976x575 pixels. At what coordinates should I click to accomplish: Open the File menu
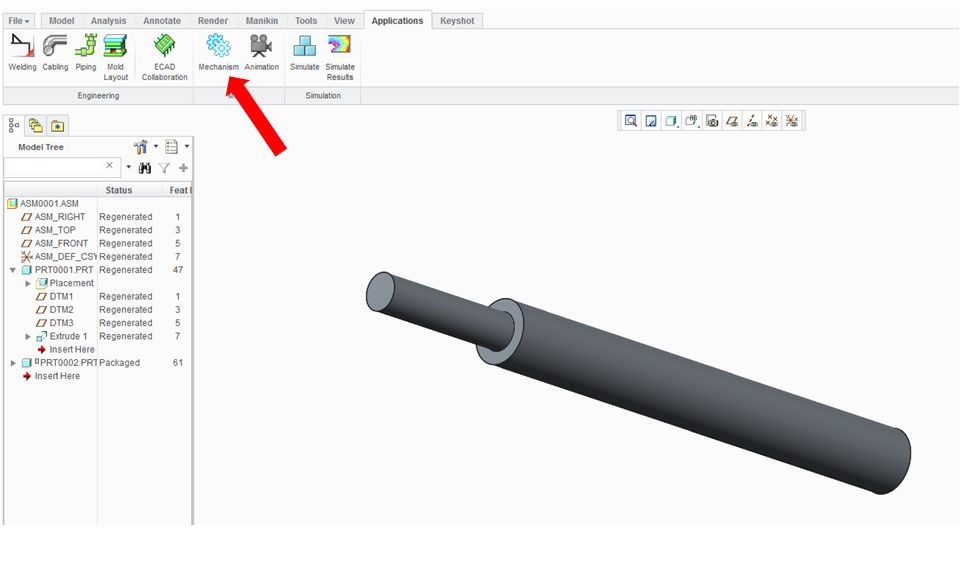click(x=19, y=21)
